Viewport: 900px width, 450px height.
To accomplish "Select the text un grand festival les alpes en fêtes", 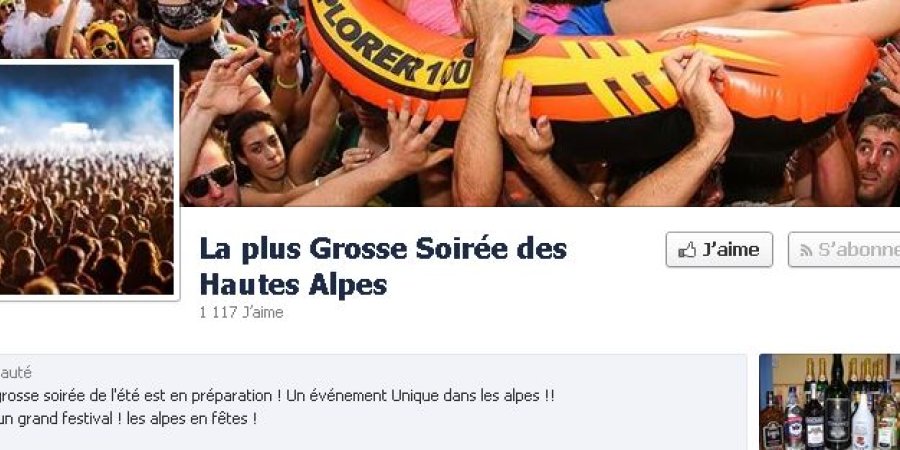I will [129, 419].
